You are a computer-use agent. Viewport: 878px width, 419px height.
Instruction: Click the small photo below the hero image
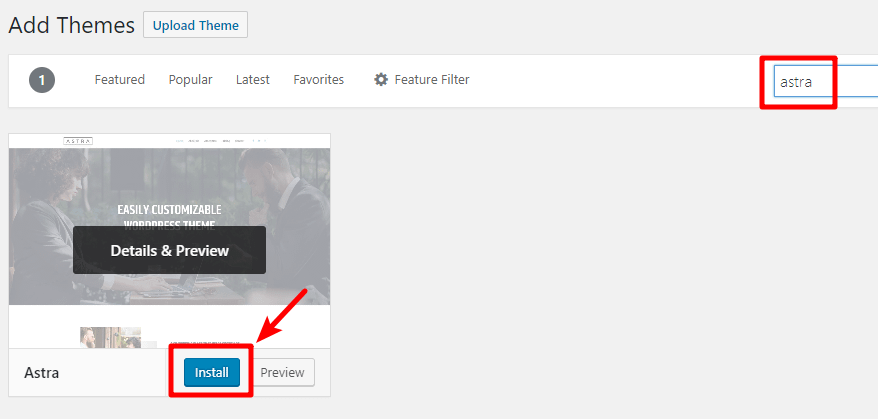pos(110,338)
